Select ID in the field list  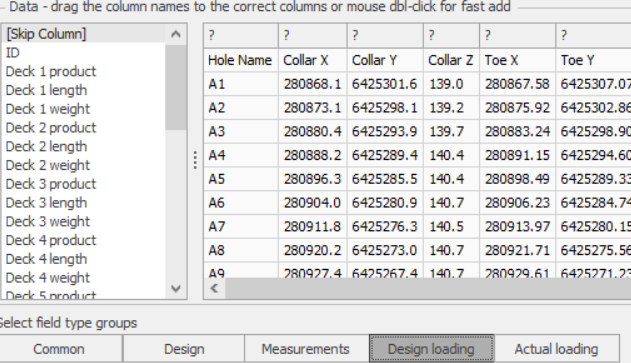(84, 52)
